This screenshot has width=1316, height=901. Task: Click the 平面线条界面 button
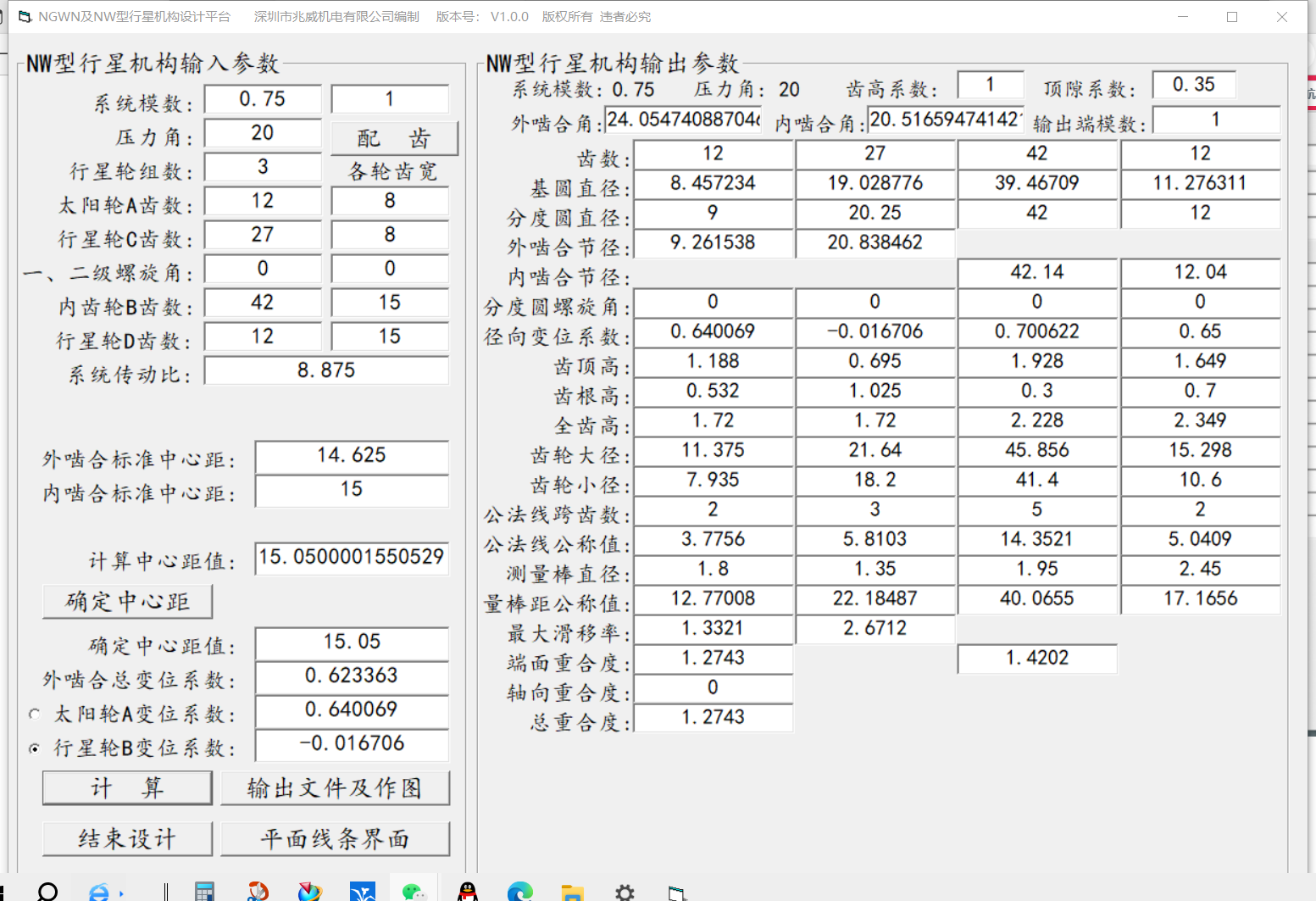[335, 839]
